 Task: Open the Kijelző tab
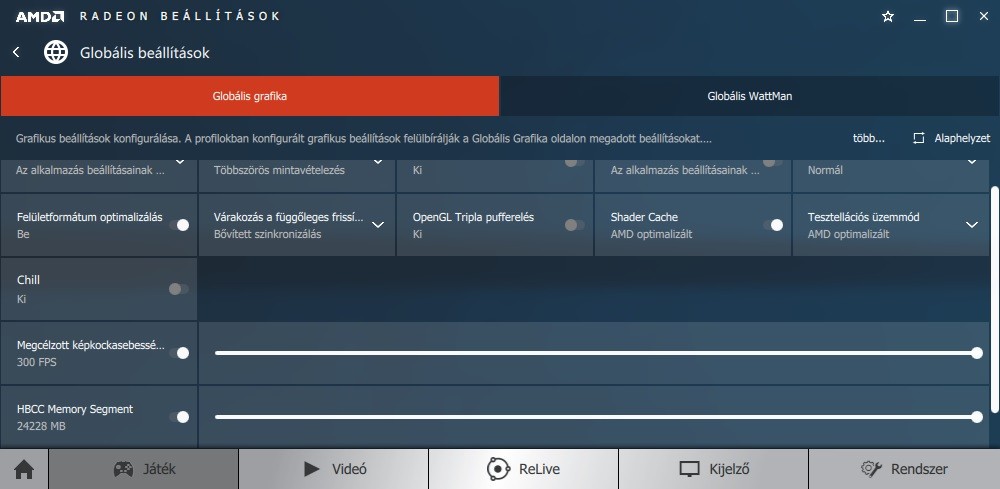713,470
